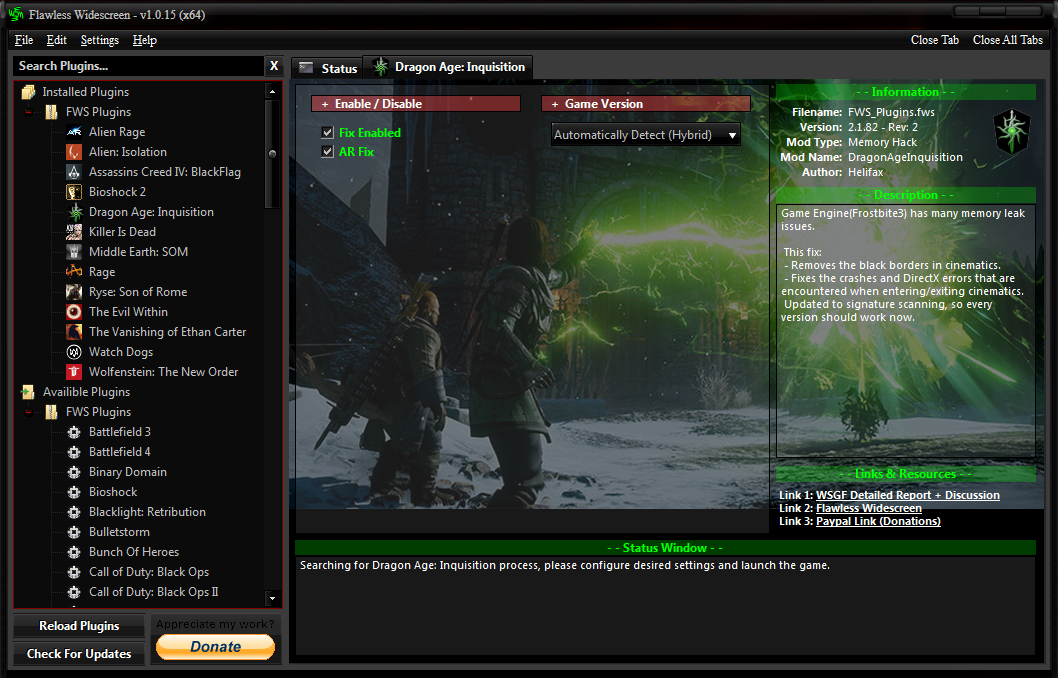Click the Call of Duty: Black Ops gear icon
The image size is (1058, 678).
(74, 572)
